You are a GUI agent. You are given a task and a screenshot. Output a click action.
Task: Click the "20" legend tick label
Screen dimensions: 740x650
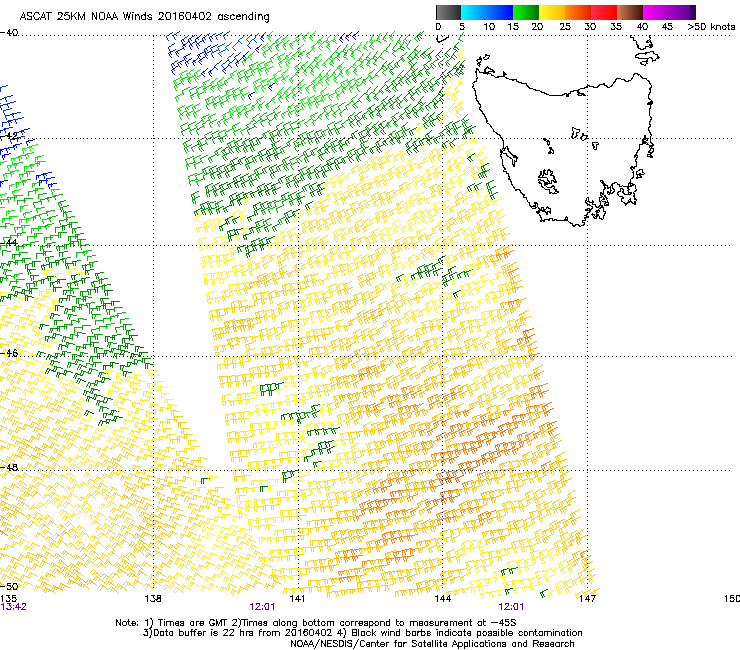[537, 27]
